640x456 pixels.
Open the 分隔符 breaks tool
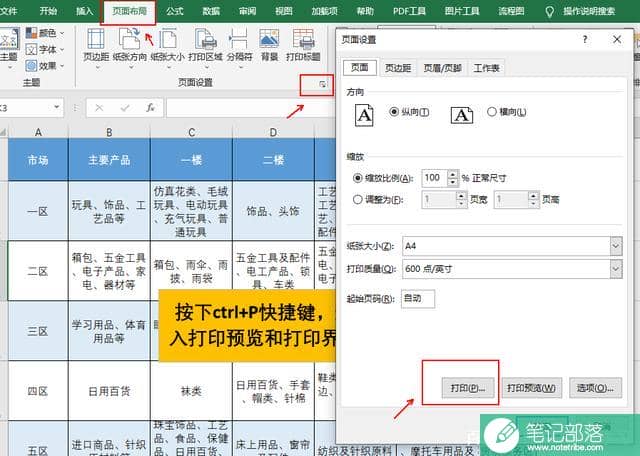[x=239, y=46]
